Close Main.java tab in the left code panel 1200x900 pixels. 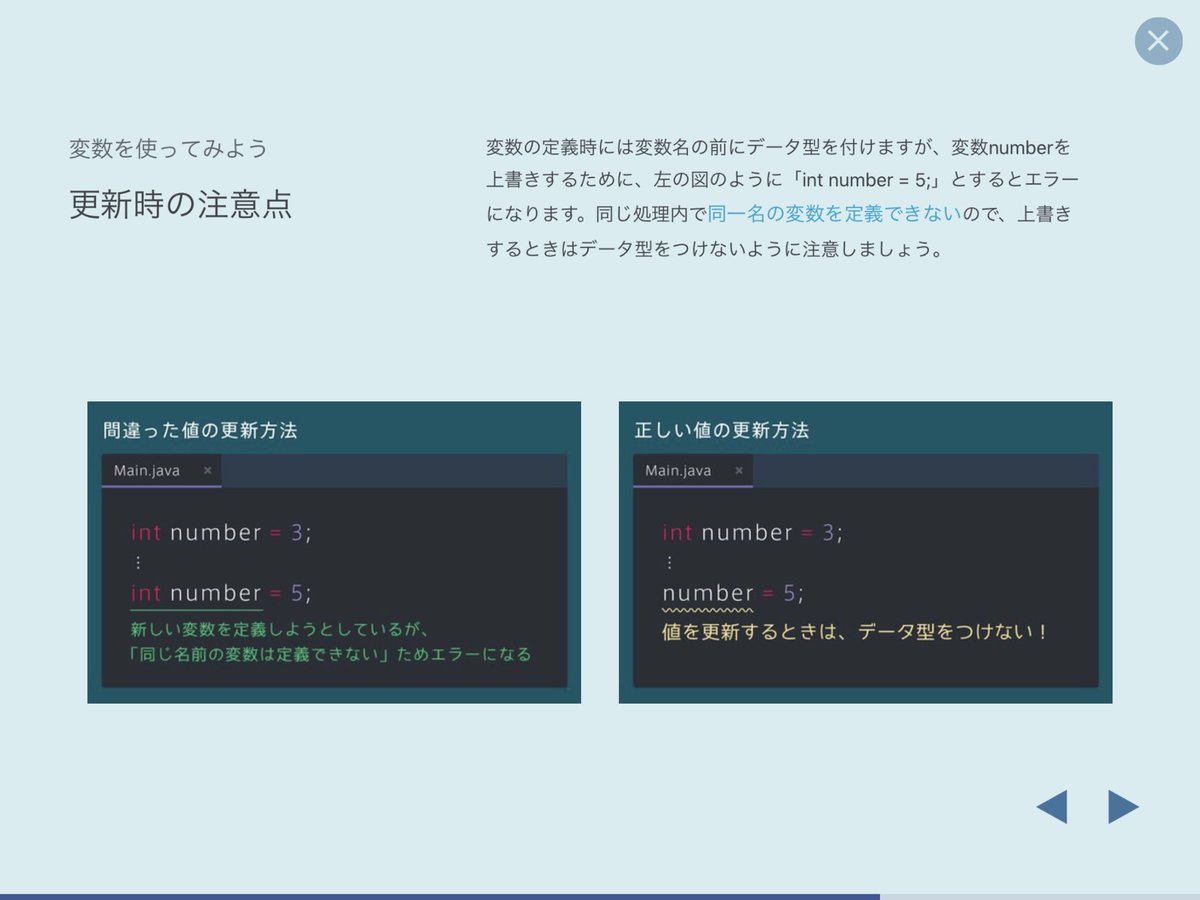click(207, 470)
